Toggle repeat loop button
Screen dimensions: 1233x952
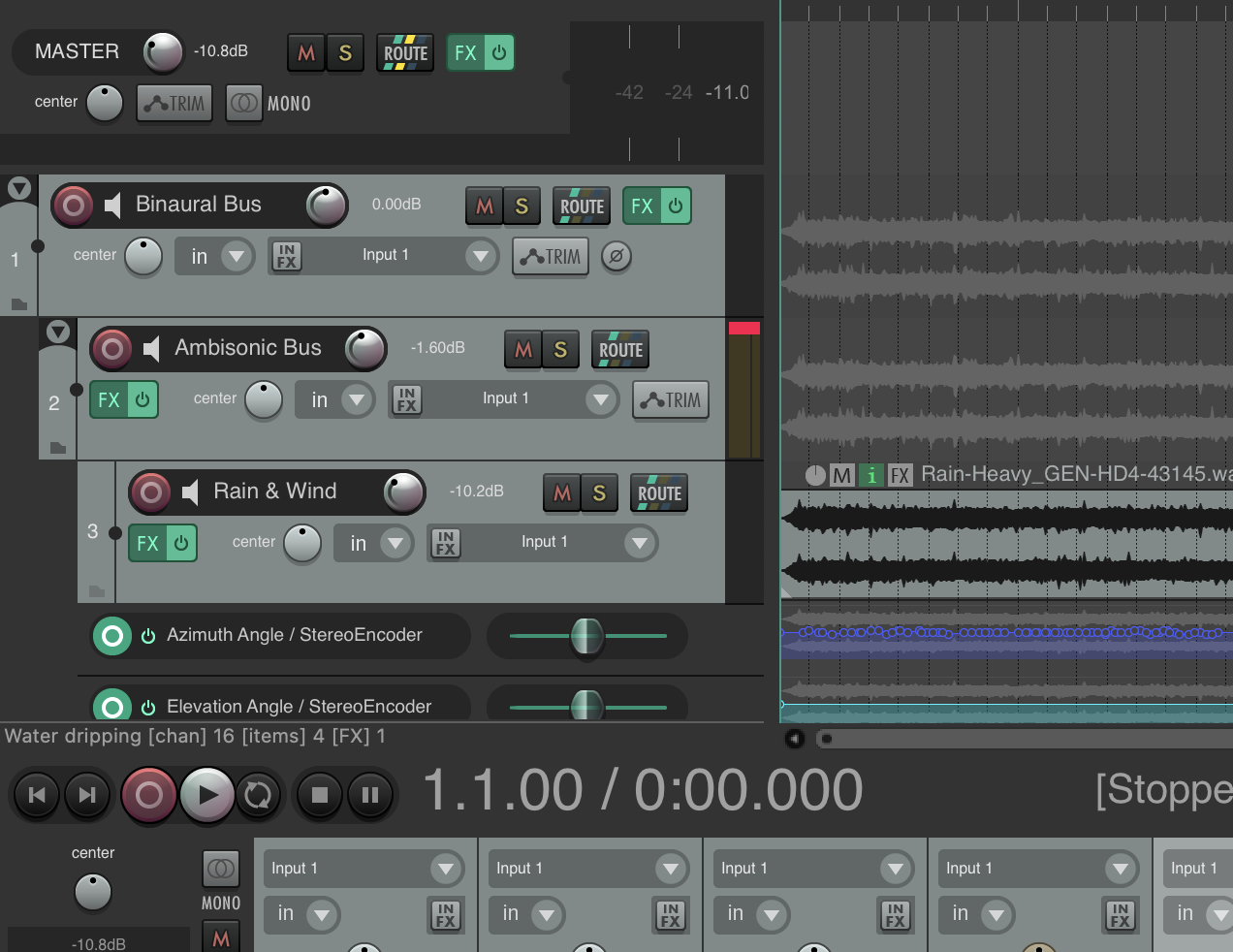point(258,795)
